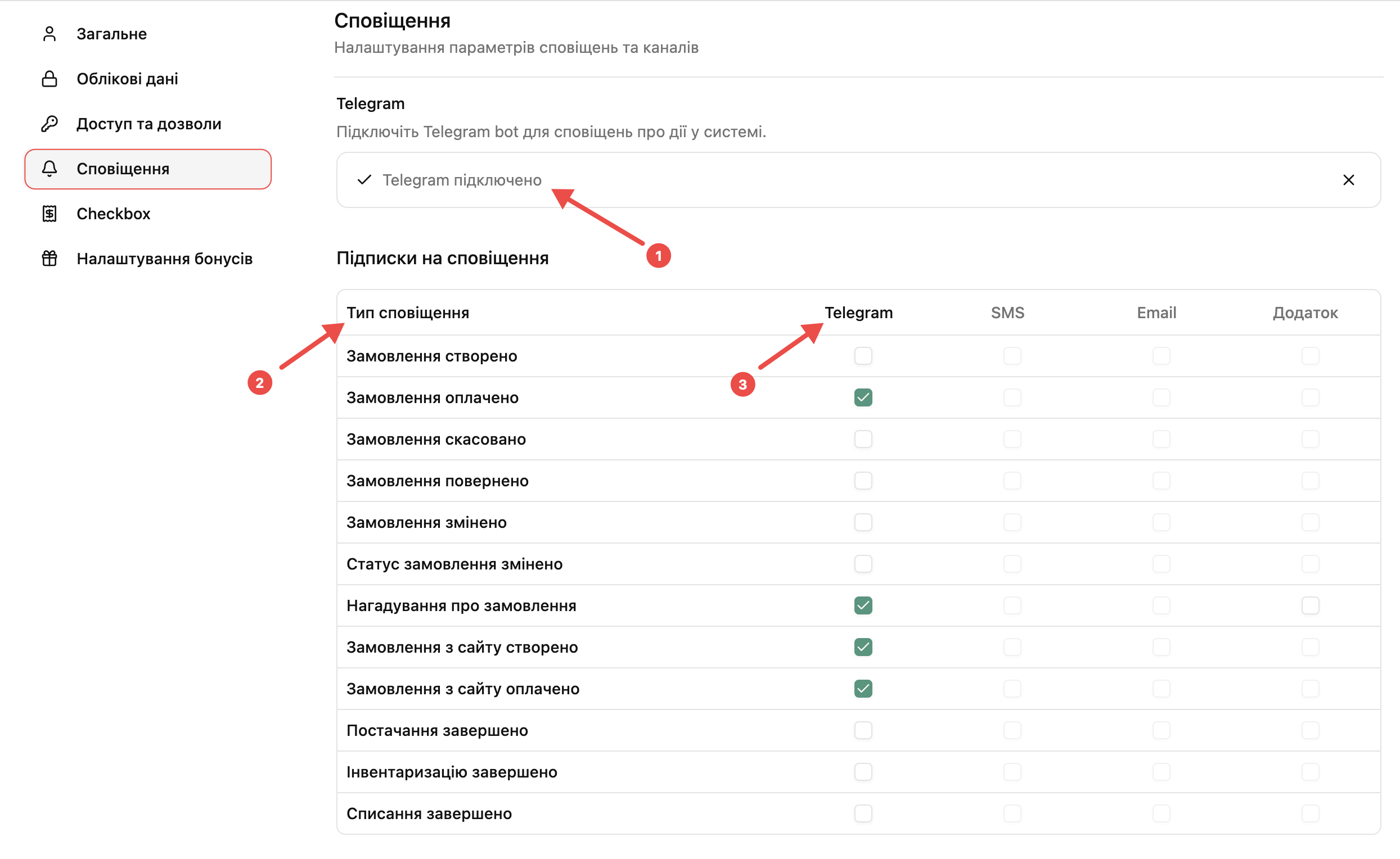This screenshot has height=859, width=1400.
Task: Tick Telegram checkbox for Замовлення скасовано
Action: (x=863, y=439)
